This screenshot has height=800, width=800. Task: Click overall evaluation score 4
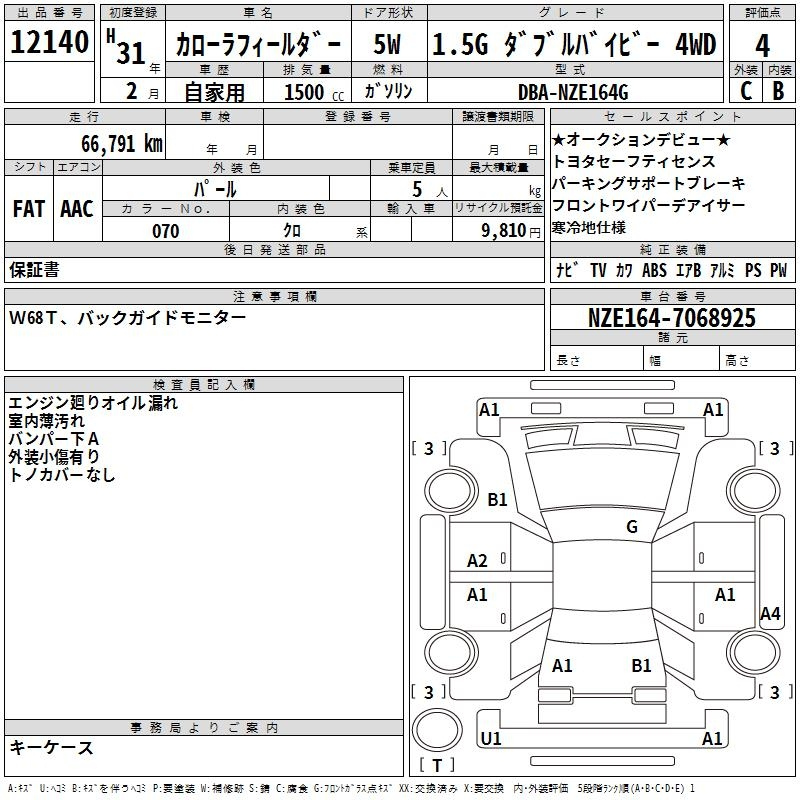point(762,46)
